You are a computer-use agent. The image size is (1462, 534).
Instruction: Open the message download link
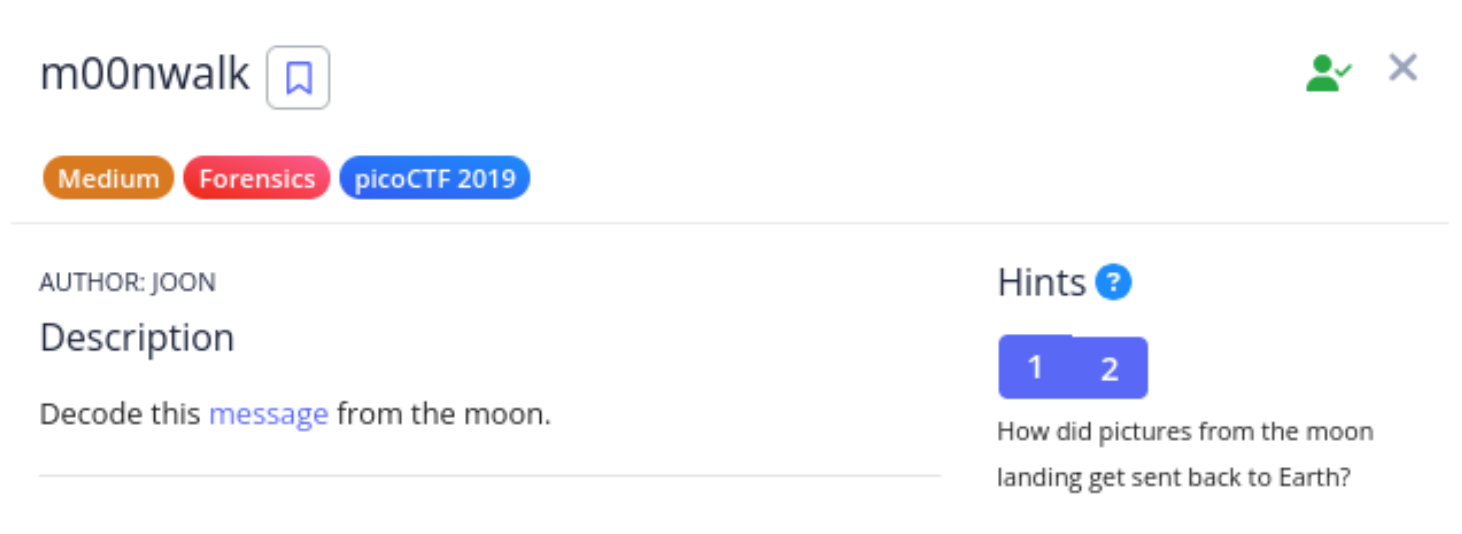point(268,413)
